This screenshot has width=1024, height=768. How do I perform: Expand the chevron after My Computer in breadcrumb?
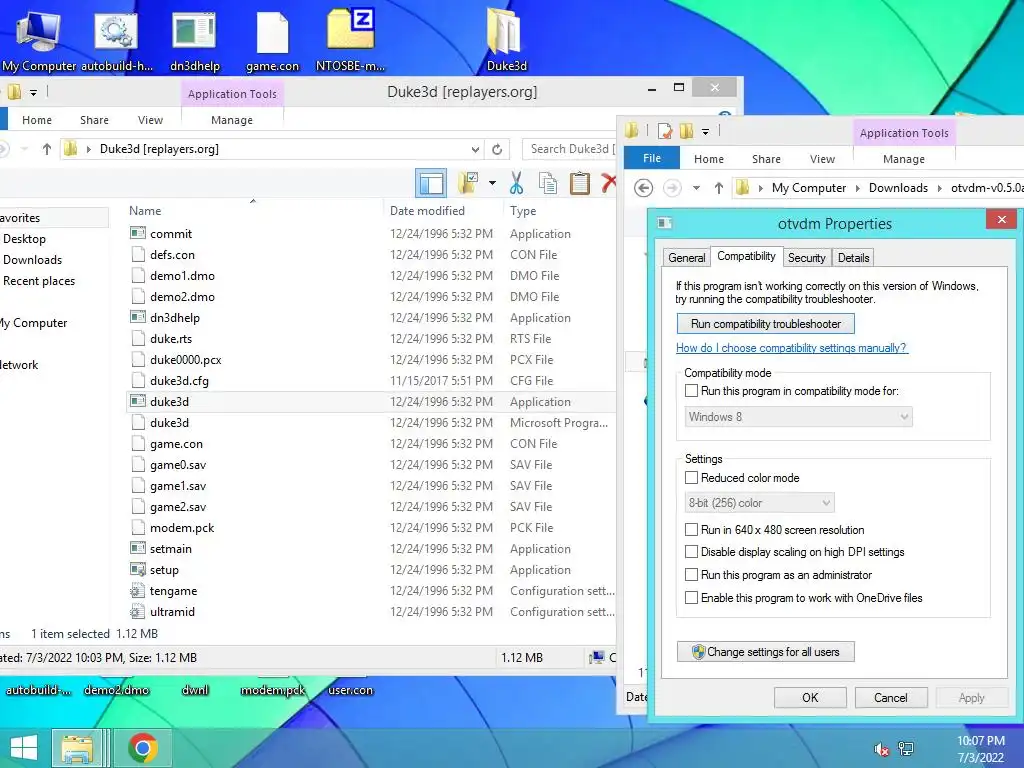click(857, 188)
